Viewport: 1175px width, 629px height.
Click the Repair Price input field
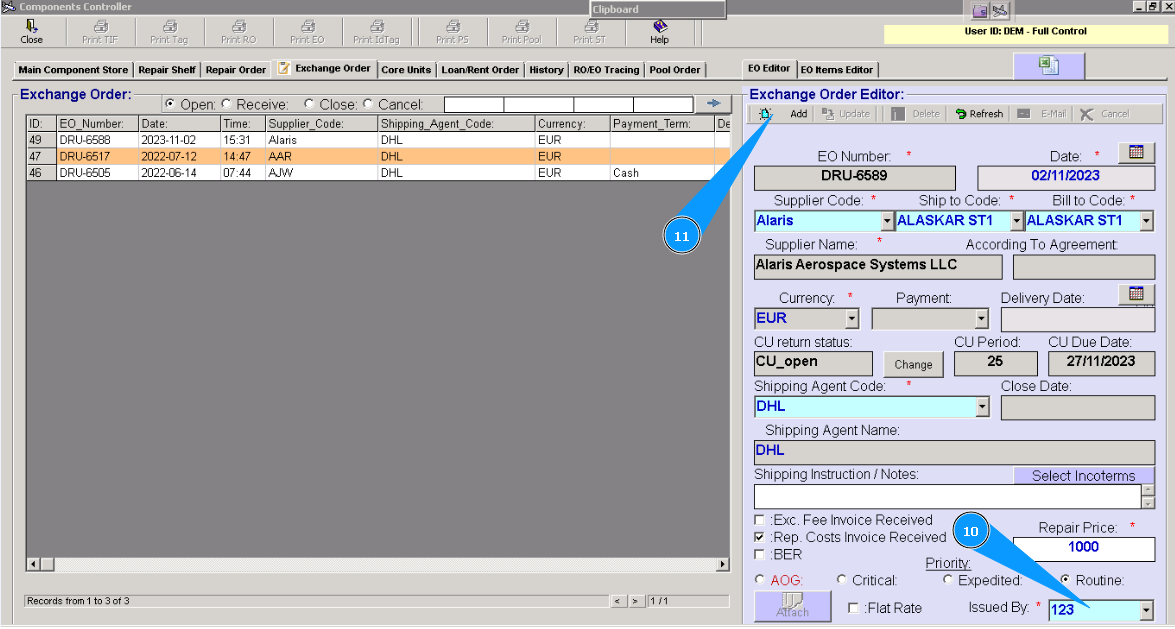[x=1084, y=548]
